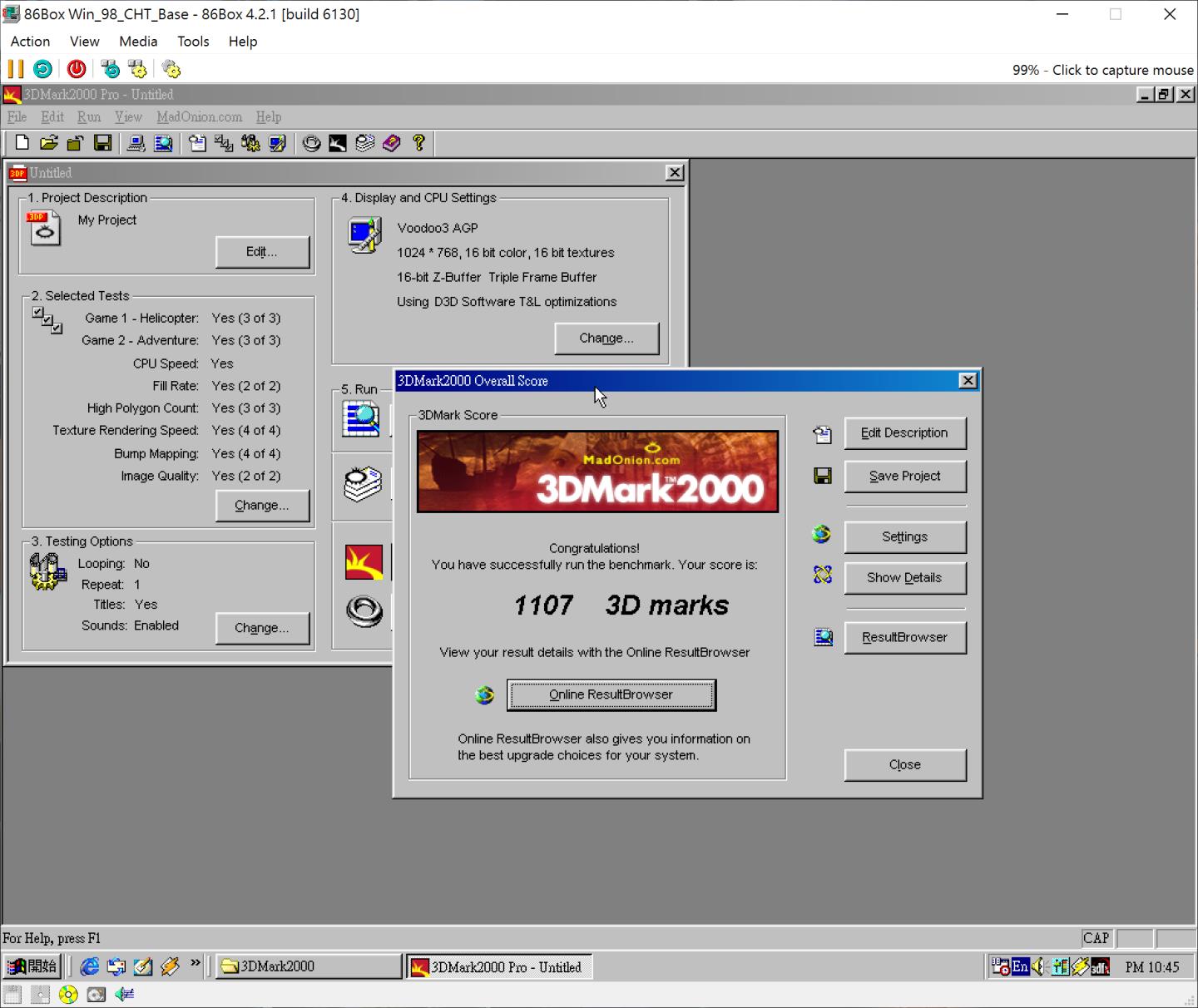Open the 86Box Media menu
This screenshot has height=1008, width=1198.
(x=138, y=42)
